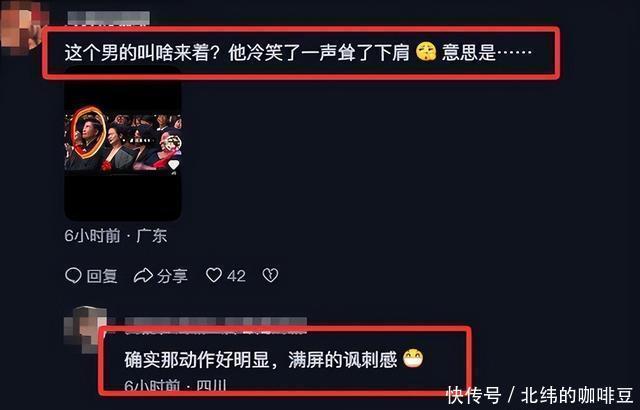Select the reply text 确实那动作好明显

[x=197, y=359]
